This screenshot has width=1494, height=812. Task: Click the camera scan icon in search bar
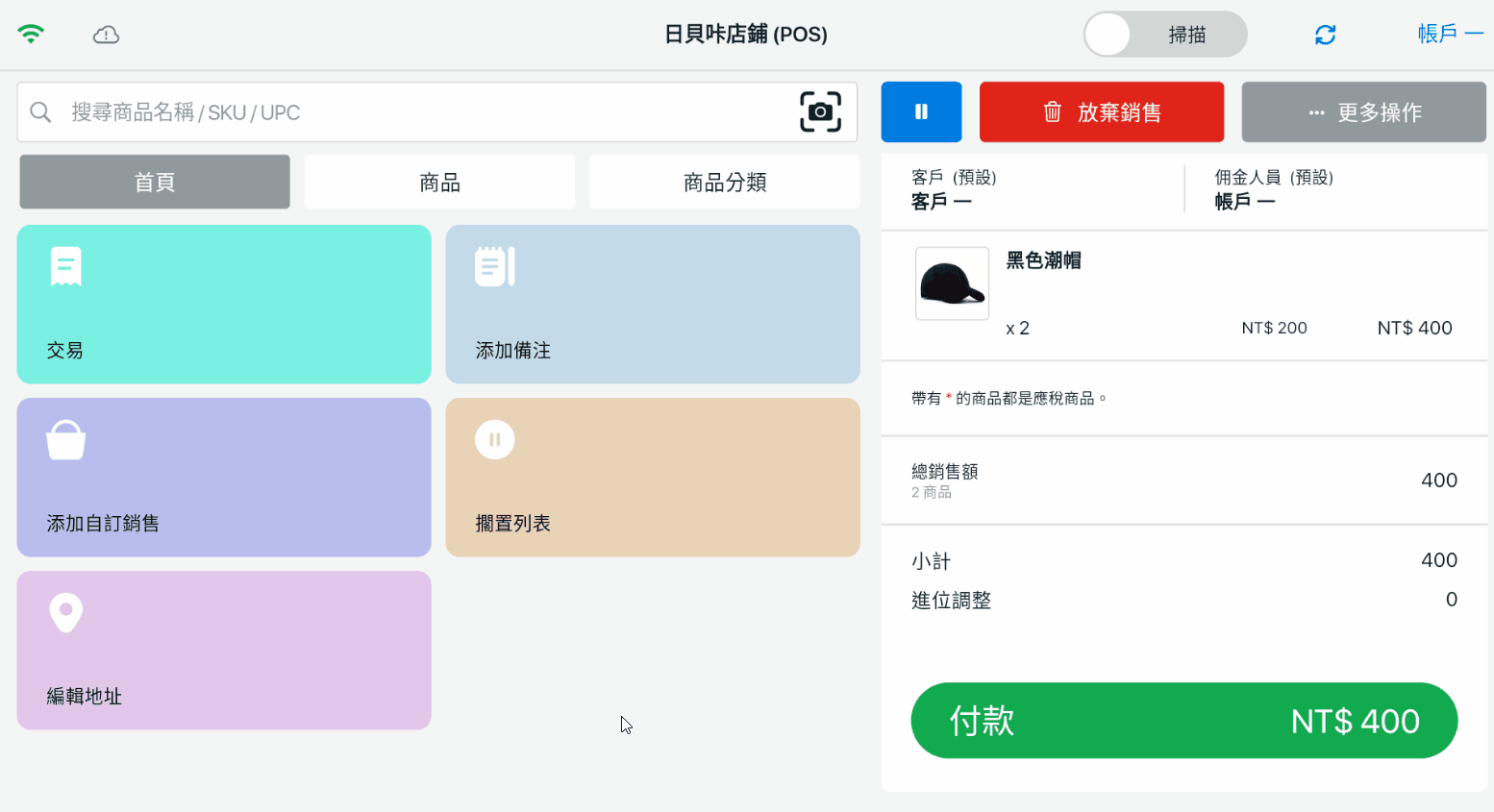820,112
